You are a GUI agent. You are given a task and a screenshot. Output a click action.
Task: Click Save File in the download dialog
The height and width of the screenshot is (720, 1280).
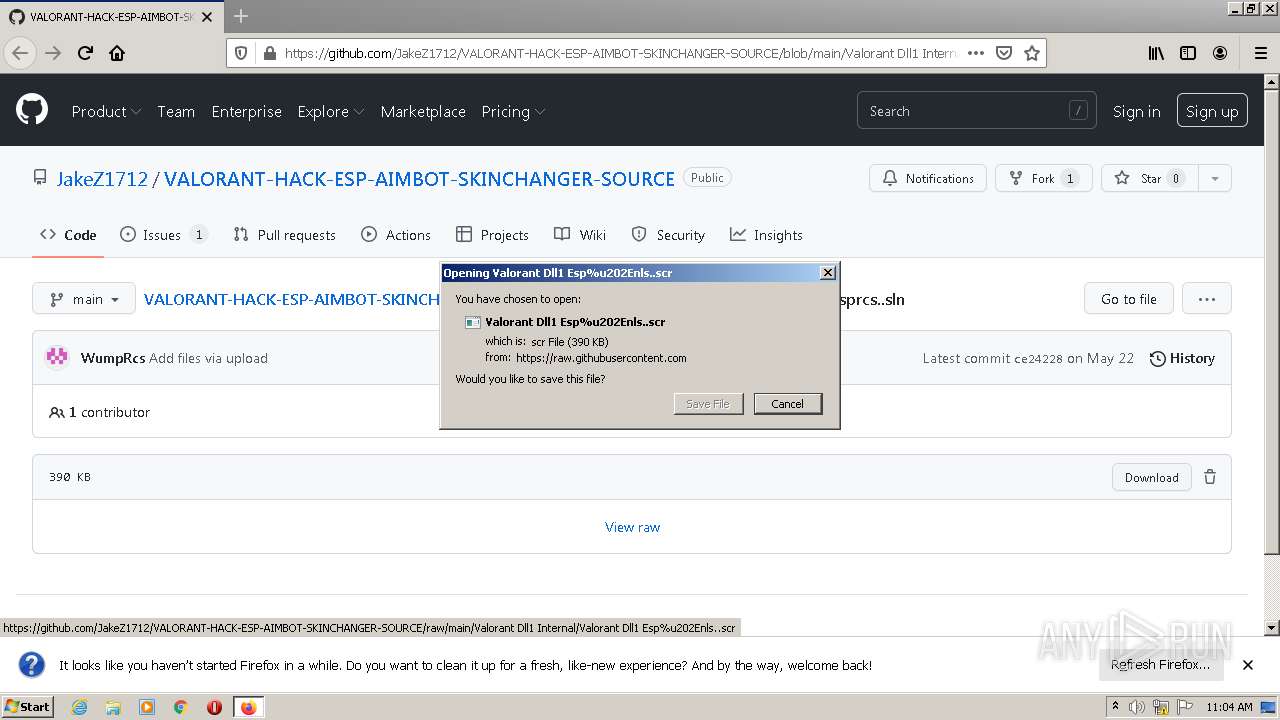(708, 404)
